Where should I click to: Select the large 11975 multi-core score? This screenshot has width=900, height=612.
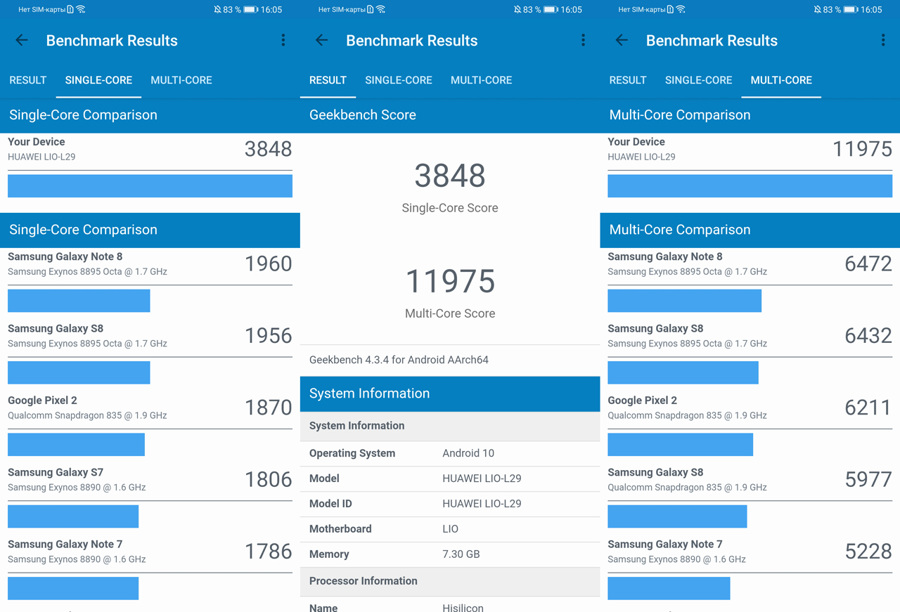(450, 281)
